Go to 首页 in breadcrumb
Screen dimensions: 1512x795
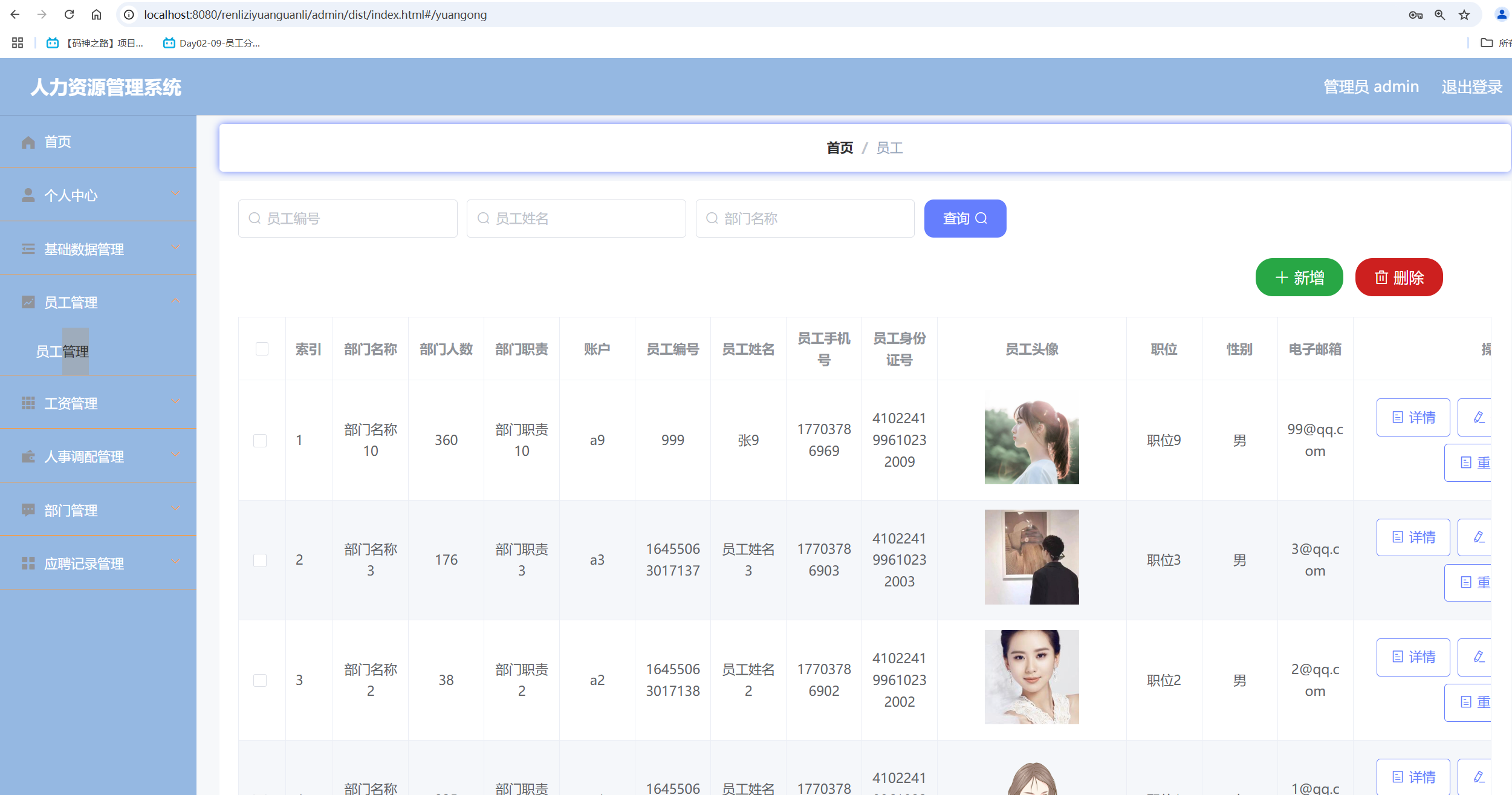click(x=840, y=148)
